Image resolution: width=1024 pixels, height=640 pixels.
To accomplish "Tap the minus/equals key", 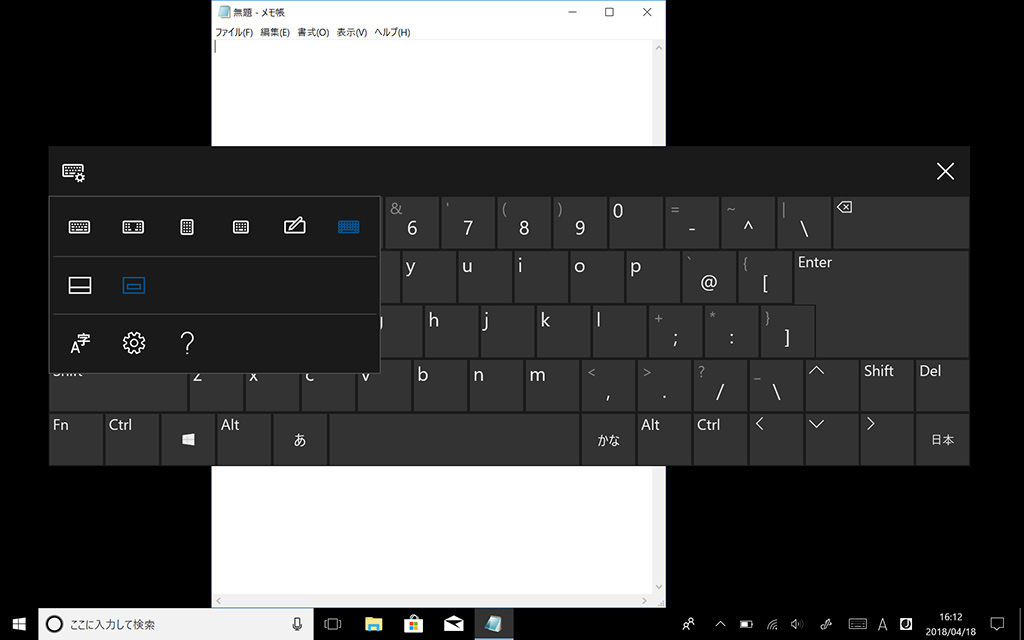I will click(692, 223).
